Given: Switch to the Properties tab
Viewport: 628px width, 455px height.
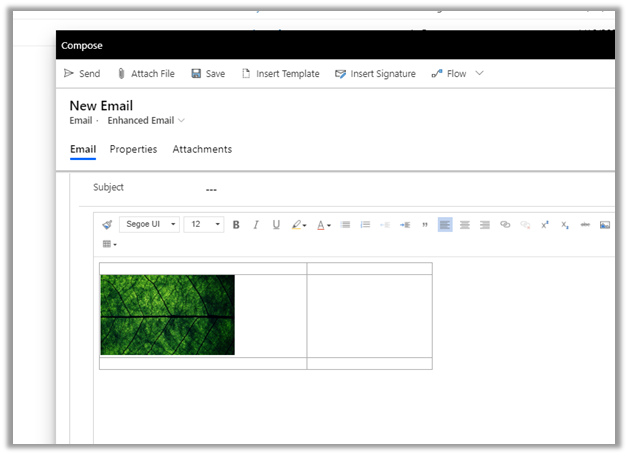Looking at the screenshot, I should tap(133, 149).
